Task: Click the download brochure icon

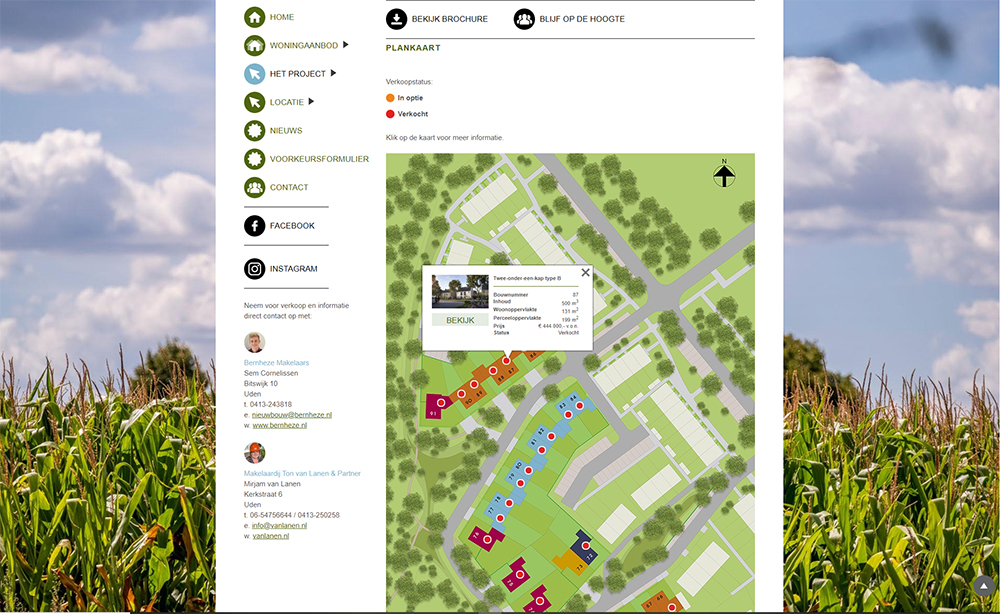Action: (397, 19)
